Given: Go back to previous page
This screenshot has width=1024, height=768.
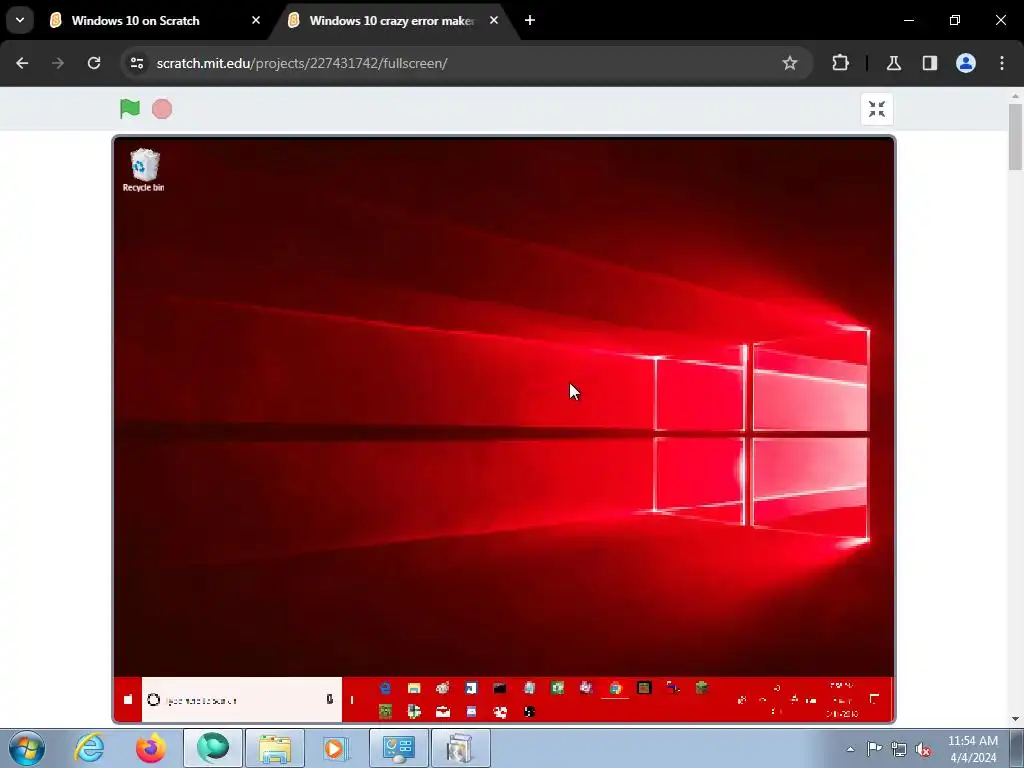Looking at the screenshot, I should pos(22,63).
